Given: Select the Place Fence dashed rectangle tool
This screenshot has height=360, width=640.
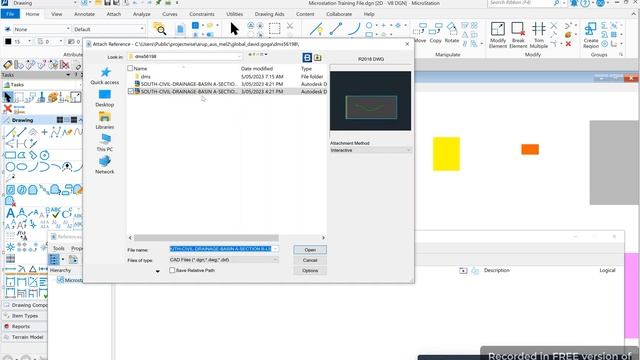Looking at the screenshot, I should 274,29.
